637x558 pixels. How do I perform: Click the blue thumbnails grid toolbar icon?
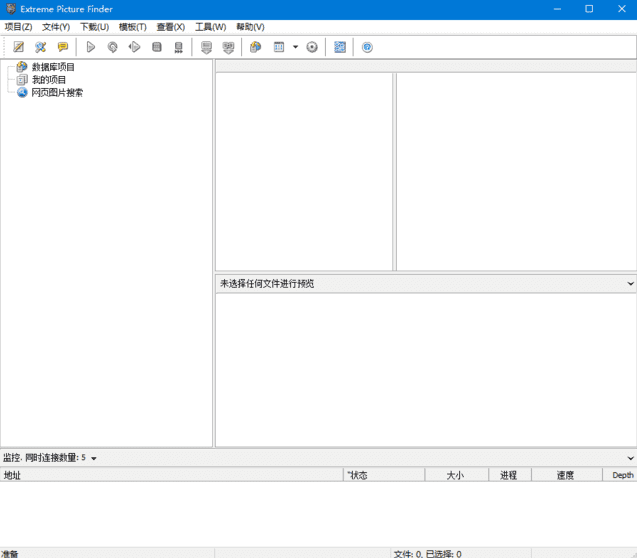pos(340,47)
